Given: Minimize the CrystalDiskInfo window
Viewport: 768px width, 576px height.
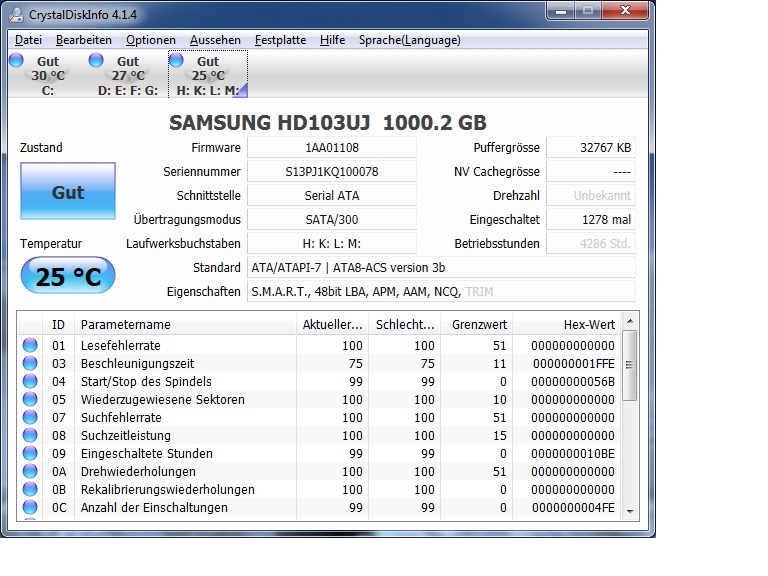Looking at the screenshot, I should pos(560,11).
